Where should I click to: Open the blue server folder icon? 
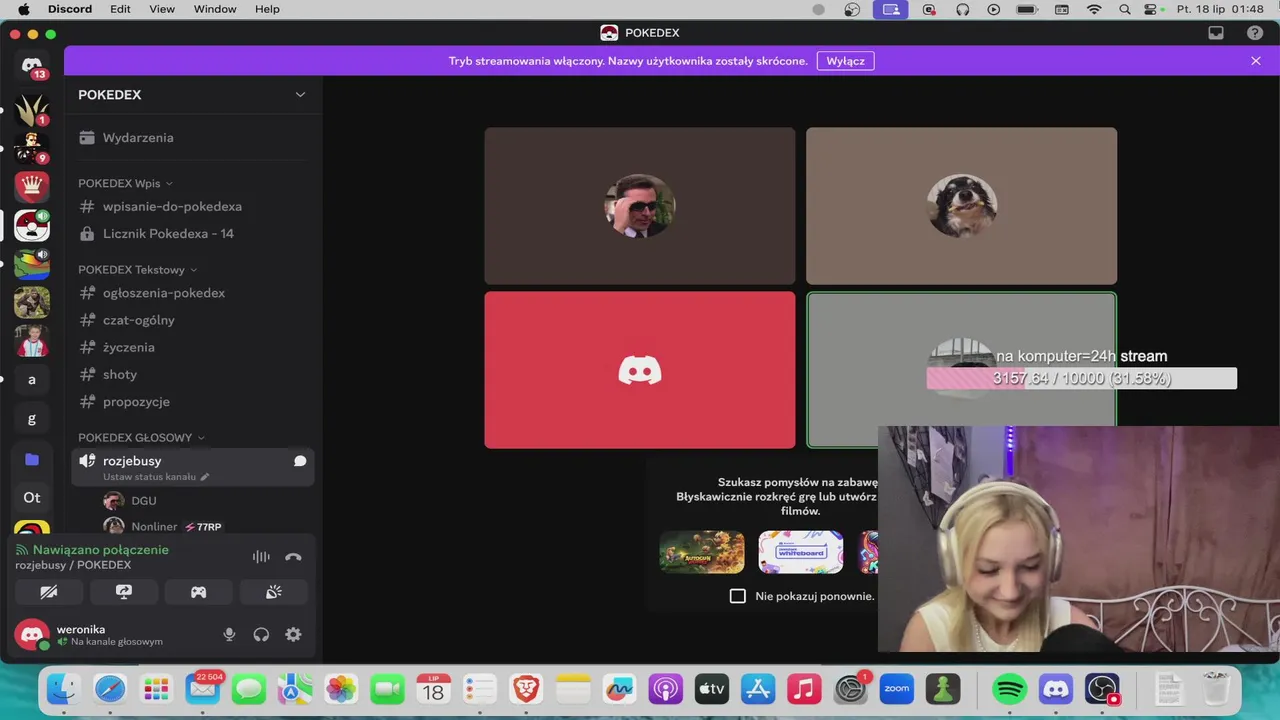coord(32,459)
